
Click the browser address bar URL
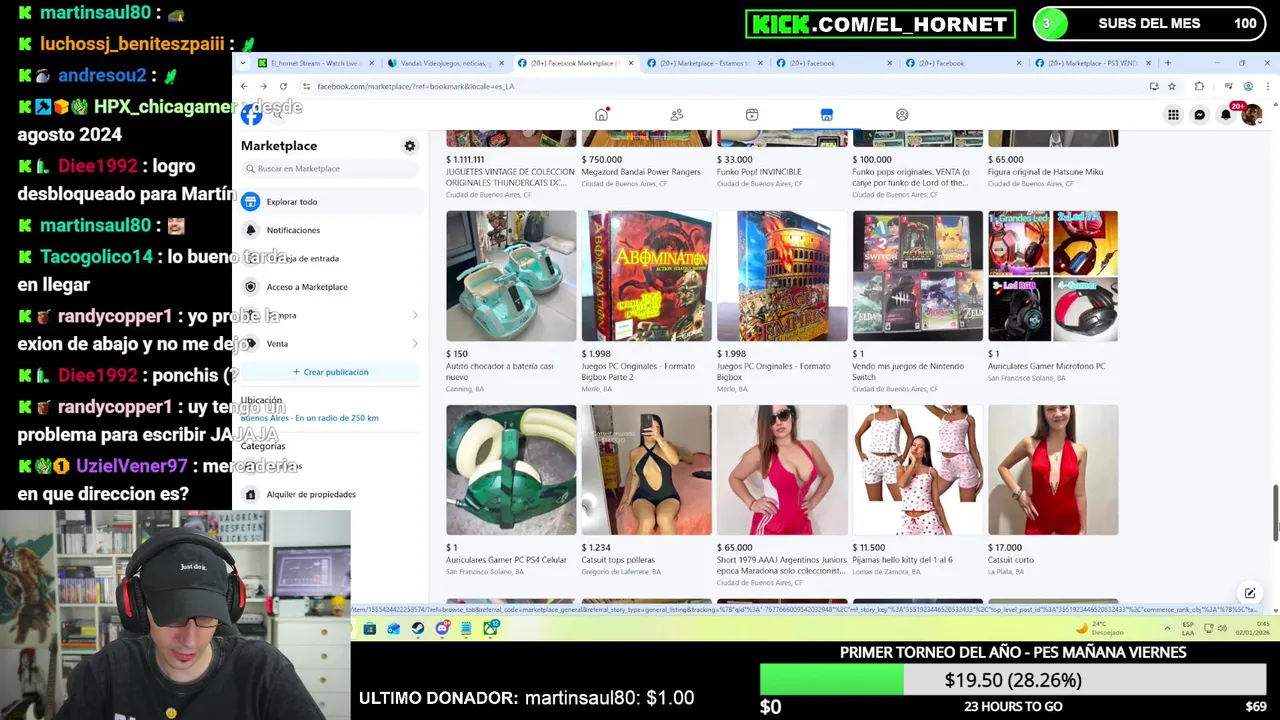(415, 86)
